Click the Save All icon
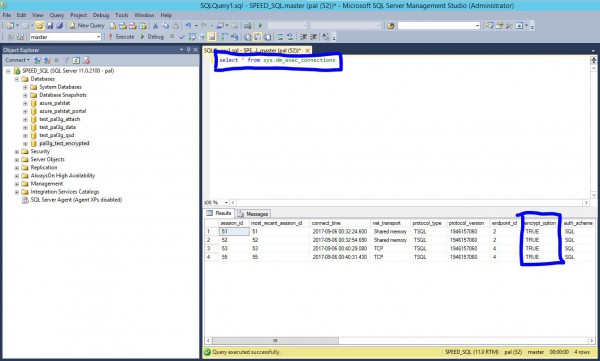600x361 pixels. 59,26
